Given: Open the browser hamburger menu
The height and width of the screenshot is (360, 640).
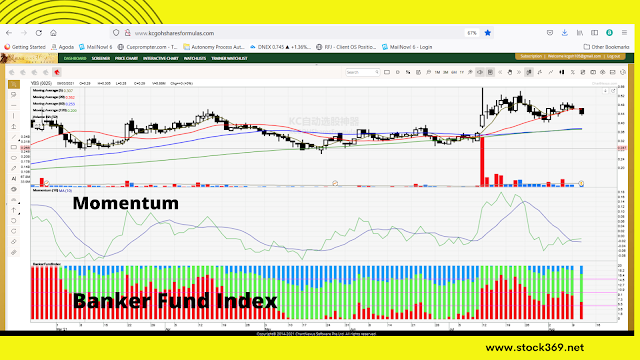Looking at the screenshot, I should (x=624, y=33).
